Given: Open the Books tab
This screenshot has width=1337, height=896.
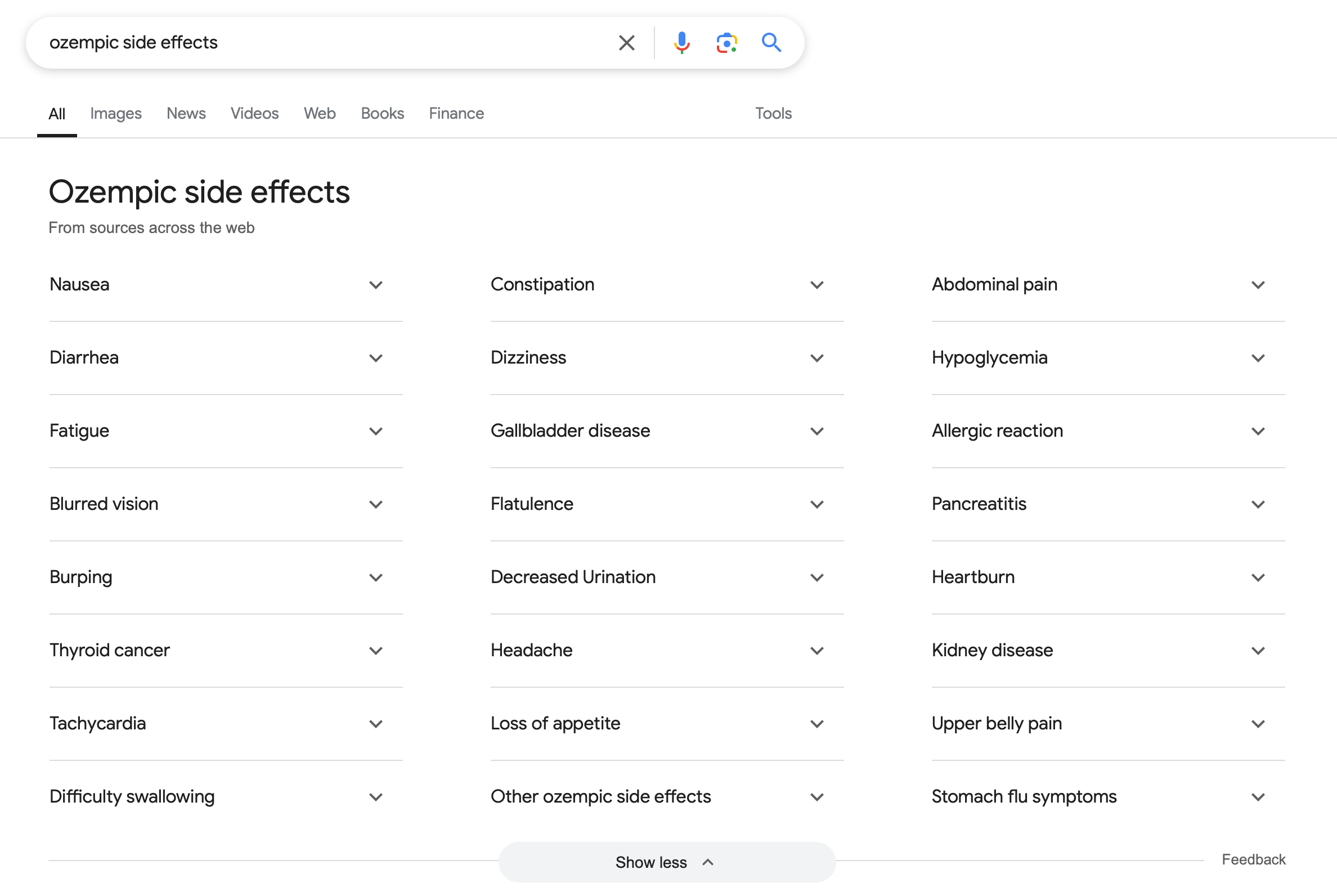Looking at the screenshot, I should coord(383,114).
